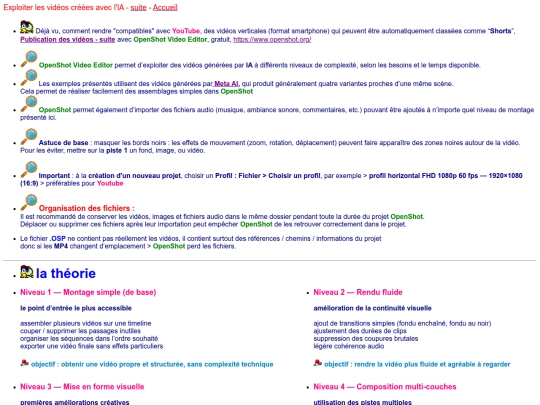The width and height of the screenshot is (540, 405).
Task: Open the 'suite' link in the header
Action: pos(138,7)
